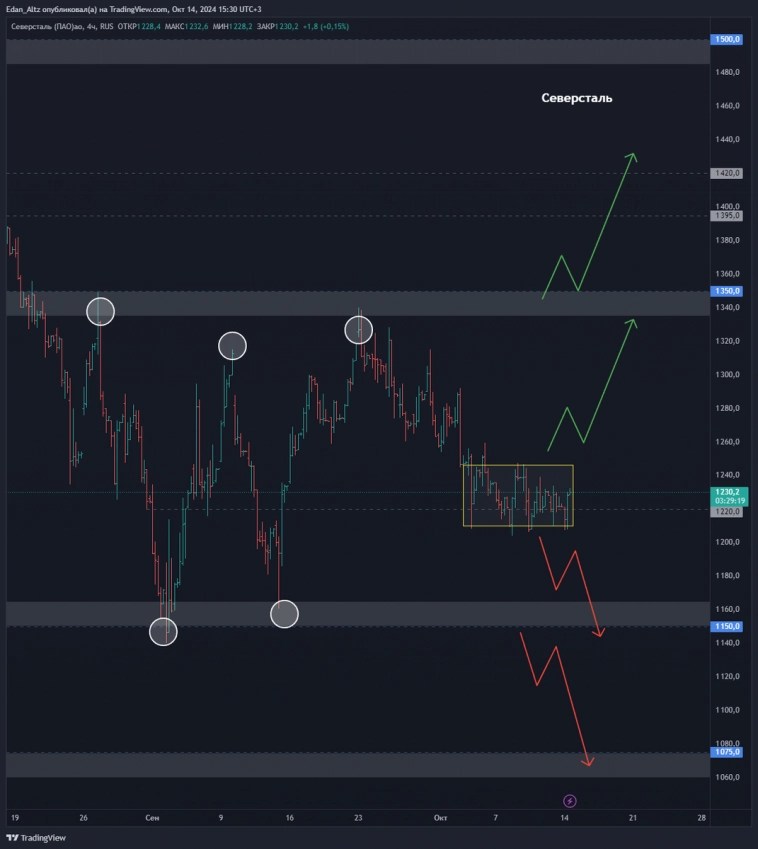Click the 1075,0 price level label
This screenshot has height=849, width=758.
pos(726,752)
